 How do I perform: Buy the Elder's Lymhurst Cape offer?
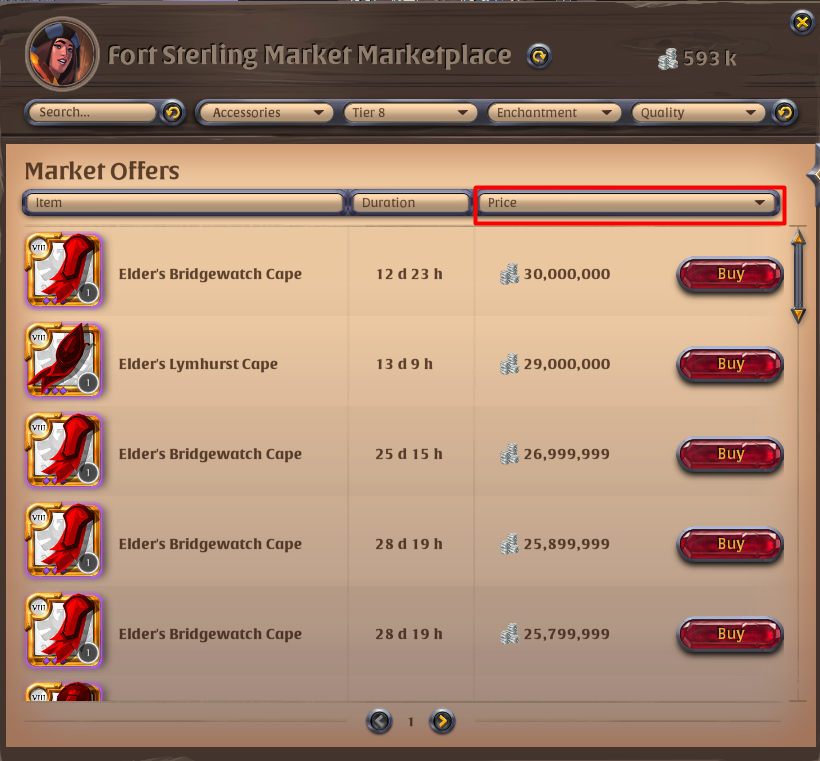[x=730, y=364]
